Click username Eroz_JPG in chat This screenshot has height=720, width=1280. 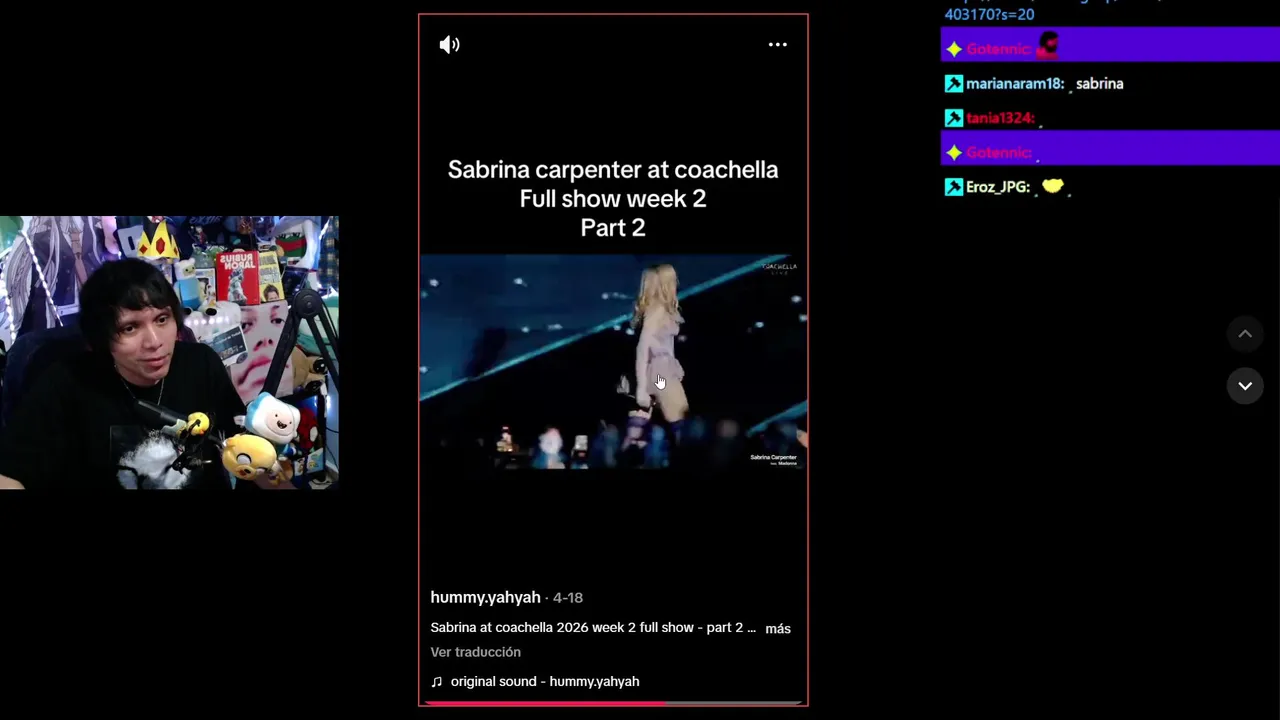point(998,187)
